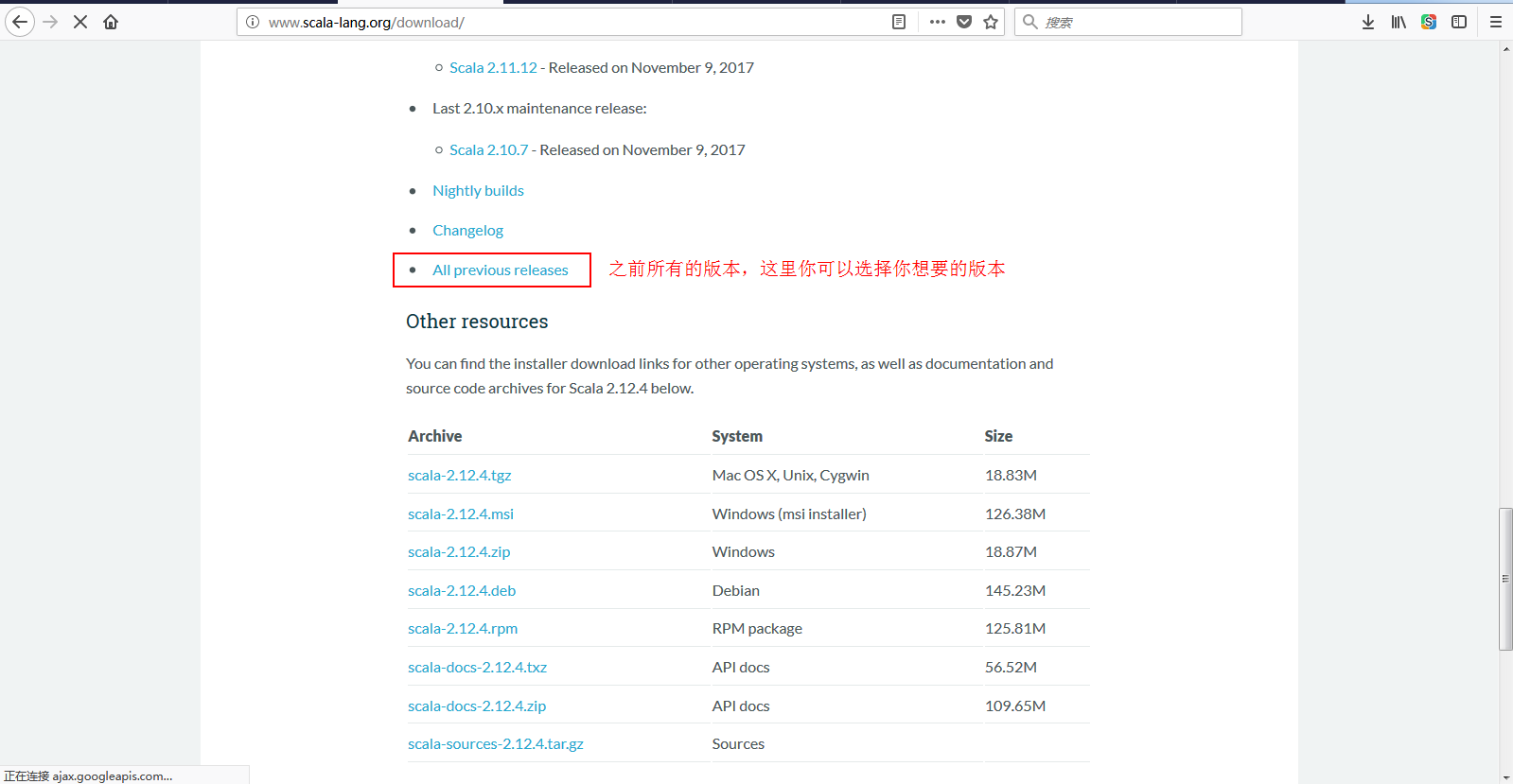Download scala-2.12.4.rpm
The height and width of the screenshot is (784, 1513).
463,629
